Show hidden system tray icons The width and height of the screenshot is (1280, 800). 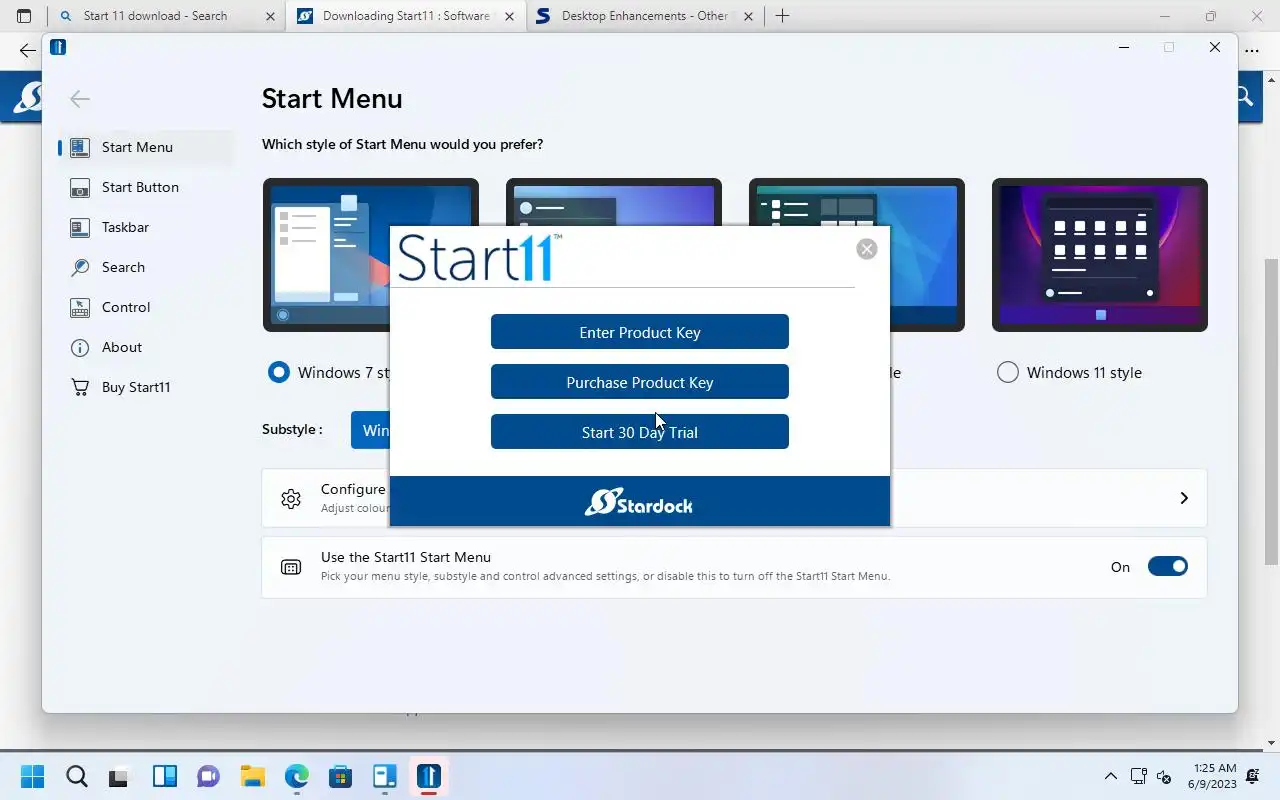(1110, 776)
